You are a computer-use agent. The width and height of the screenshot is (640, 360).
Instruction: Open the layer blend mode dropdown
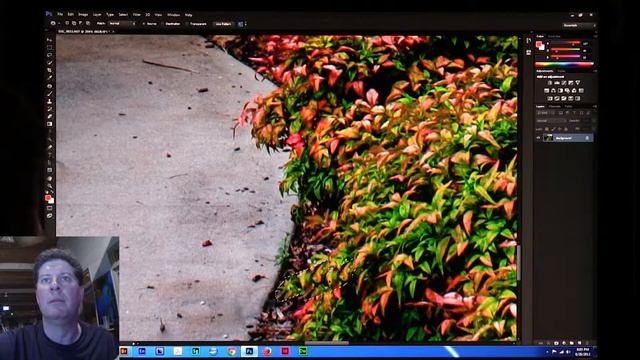tap(551, 121)
